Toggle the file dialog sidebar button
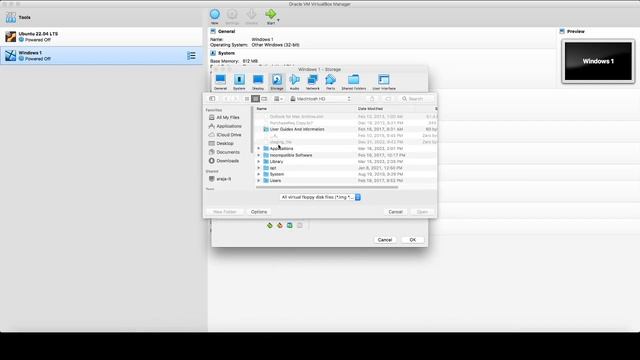The height and width of the screenshot is (360, 640). click(212, 99)
